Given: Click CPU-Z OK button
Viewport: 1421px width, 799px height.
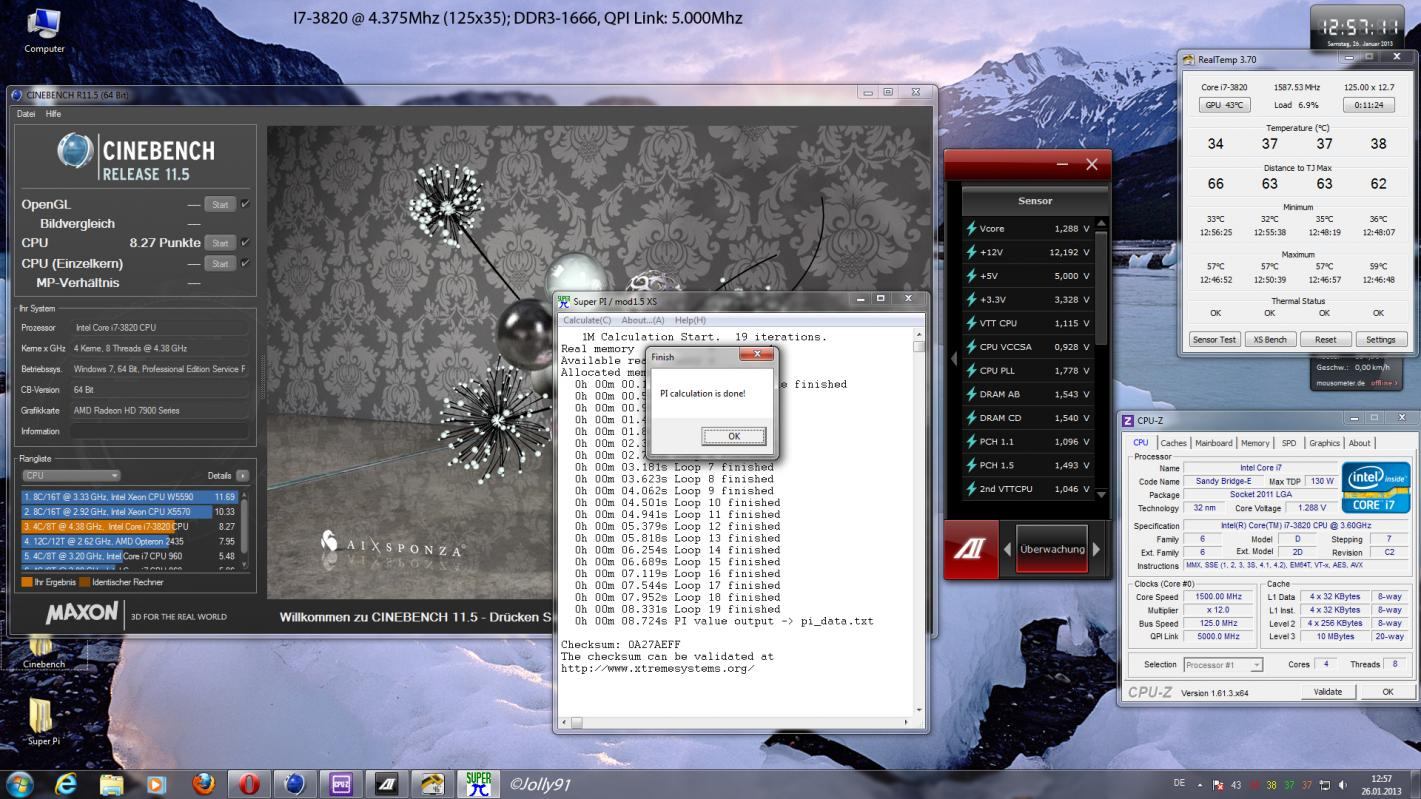Looking at the screenshot, I should coord(1387,691).
